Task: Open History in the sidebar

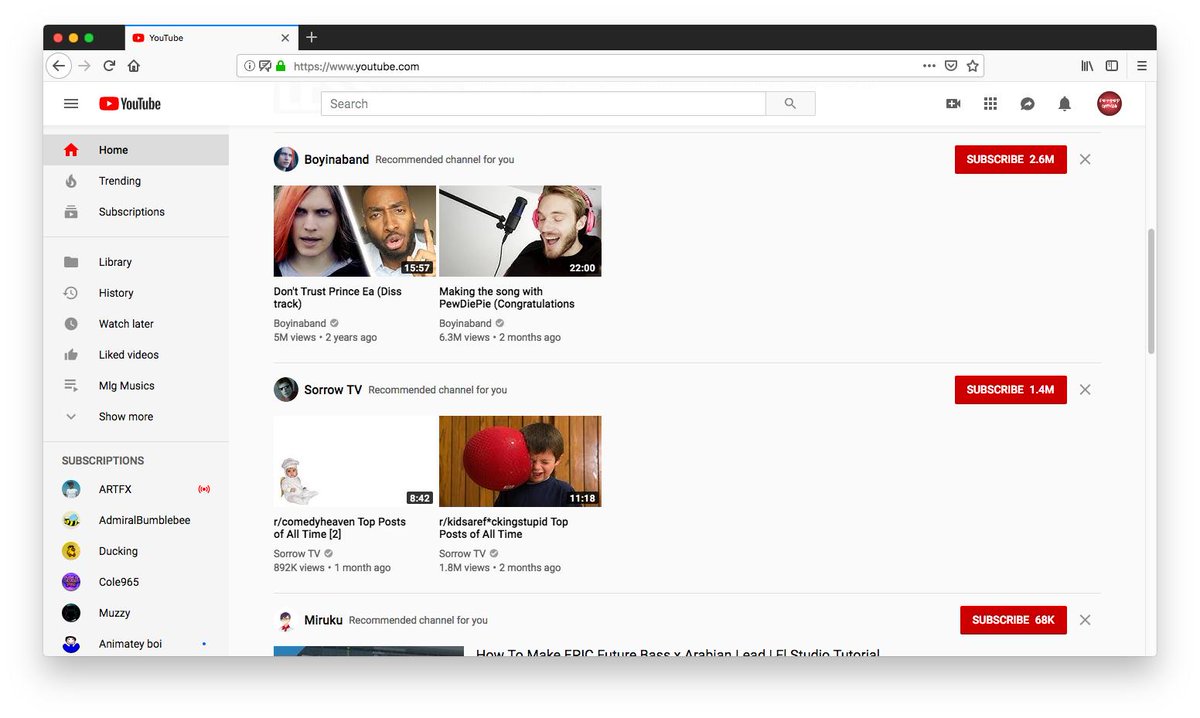Action: click(136, 293)
